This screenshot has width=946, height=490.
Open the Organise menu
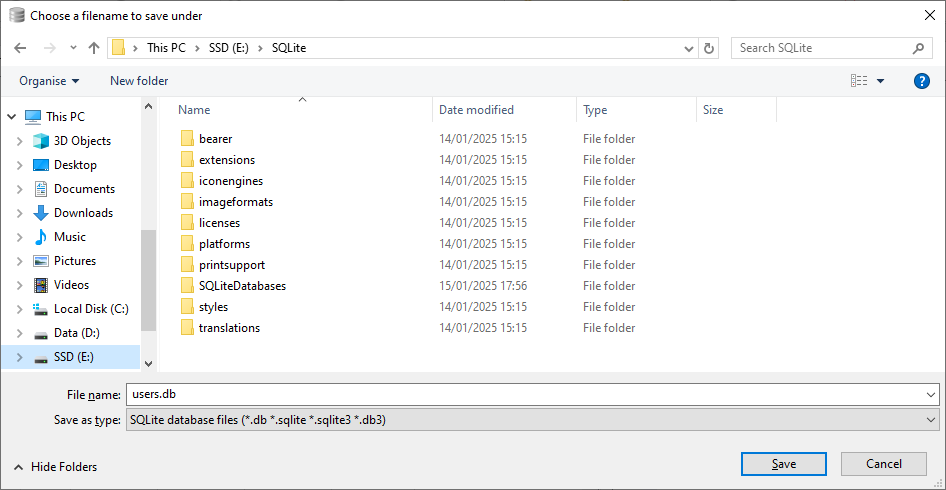[49, 81]
